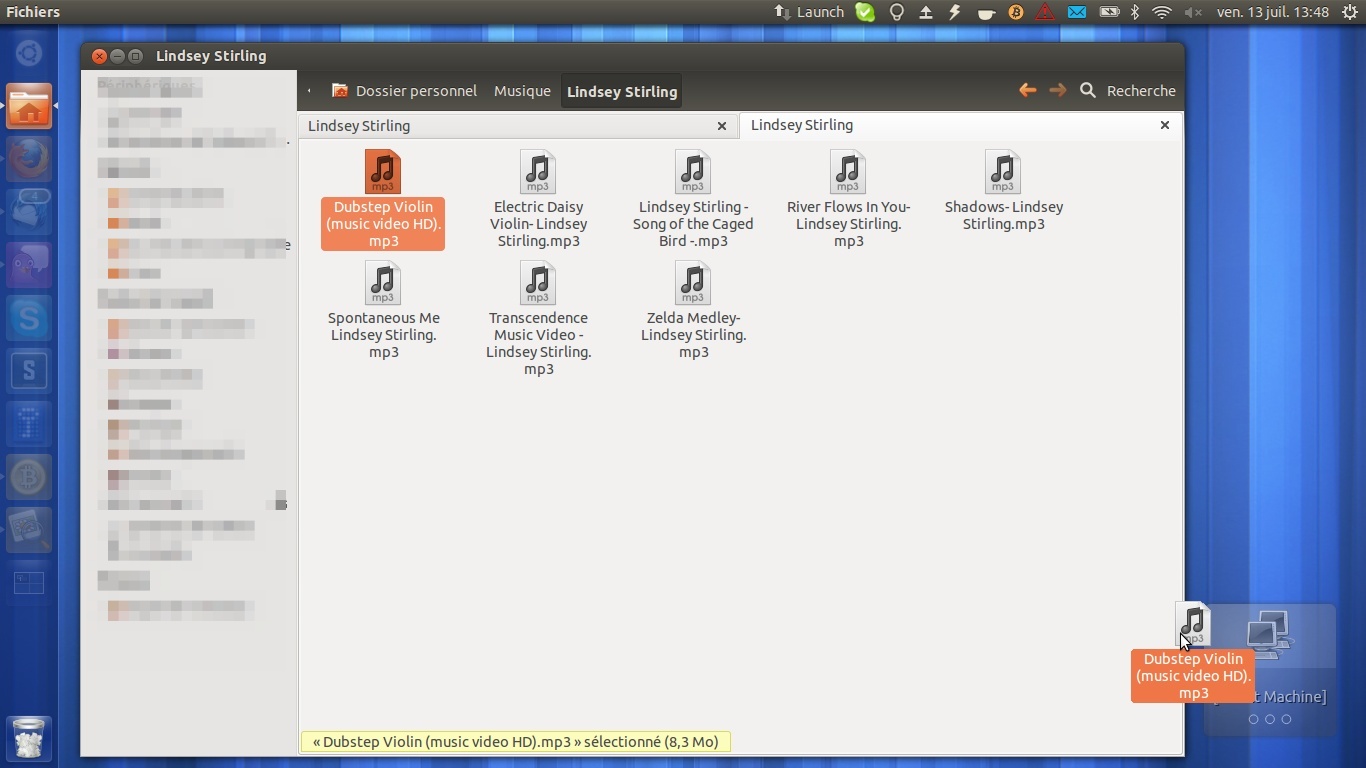Click the eject/upload indicator icon
Image resolution: width=1366 pixels, height=768 pixels.
click(x=926, y=12)
